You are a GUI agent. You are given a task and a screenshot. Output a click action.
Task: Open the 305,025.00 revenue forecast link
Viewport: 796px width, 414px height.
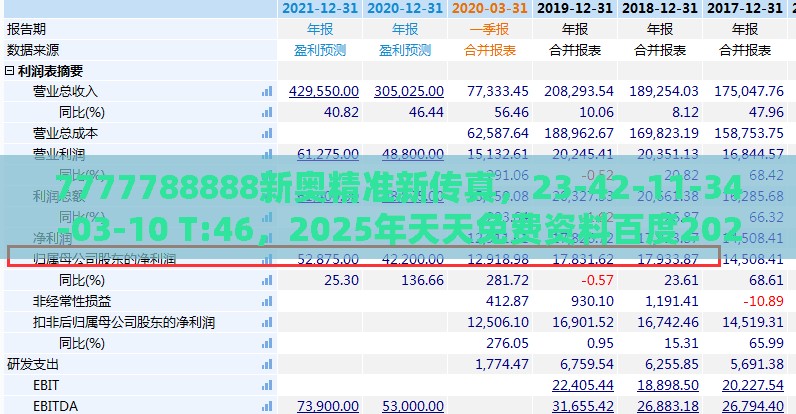pos(409,91)
